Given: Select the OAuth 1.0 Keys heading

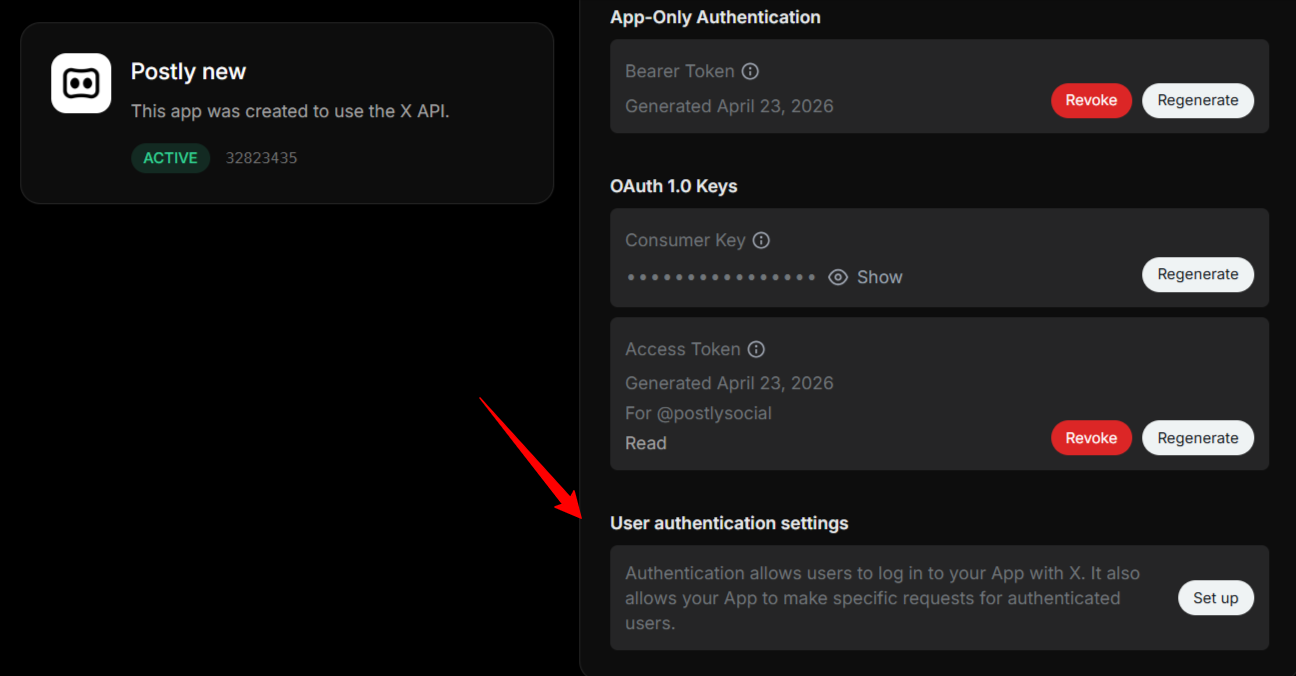Looking at the screenshot, I should click(673, 186).
